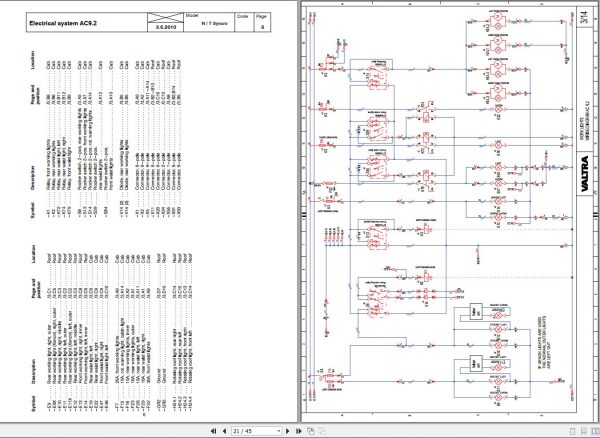Click the xenon lights note on schematic

click(x=544, y=342)
